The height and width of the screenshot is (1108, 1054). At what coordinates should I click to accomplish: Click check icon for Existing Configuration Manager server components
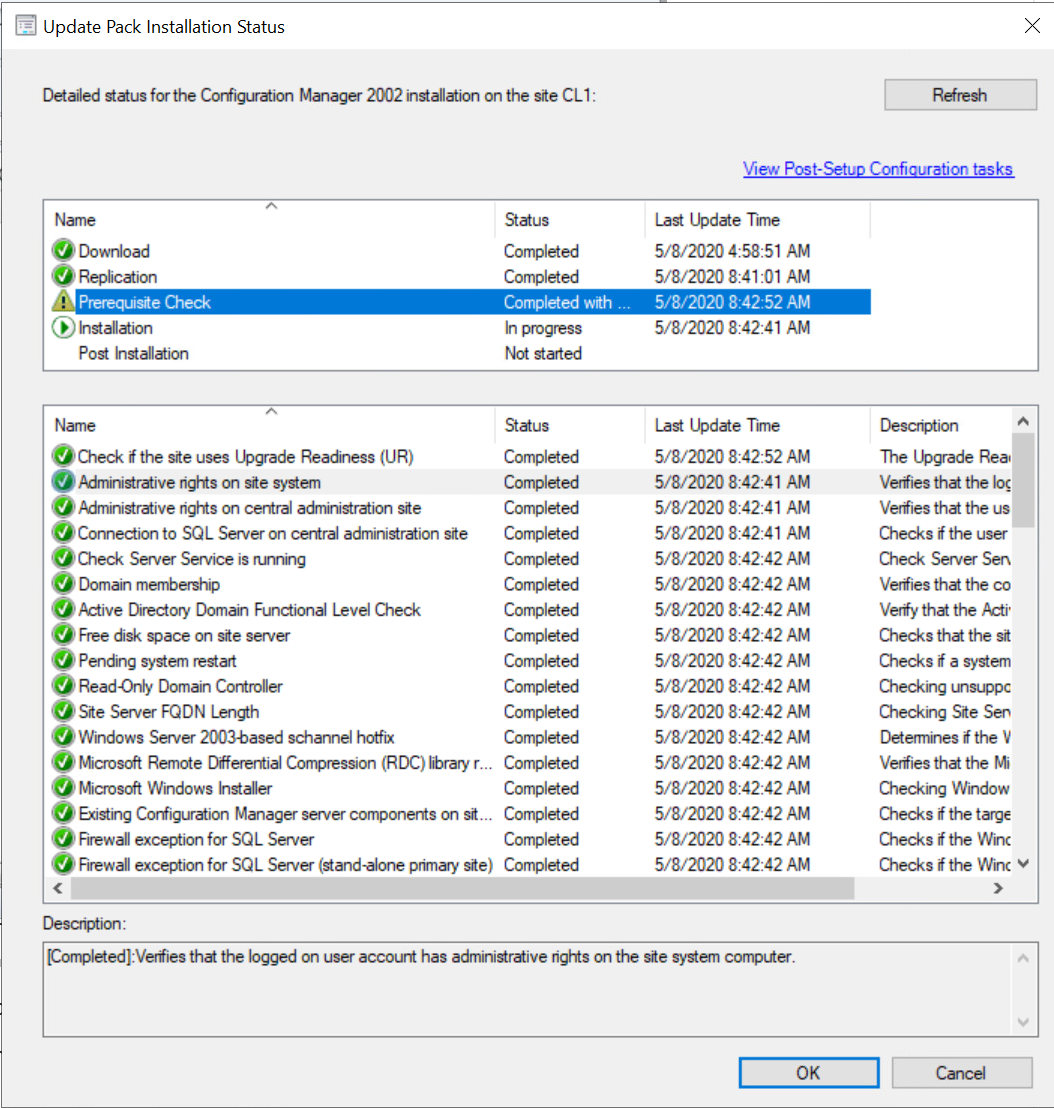click(x=63, y=813)
